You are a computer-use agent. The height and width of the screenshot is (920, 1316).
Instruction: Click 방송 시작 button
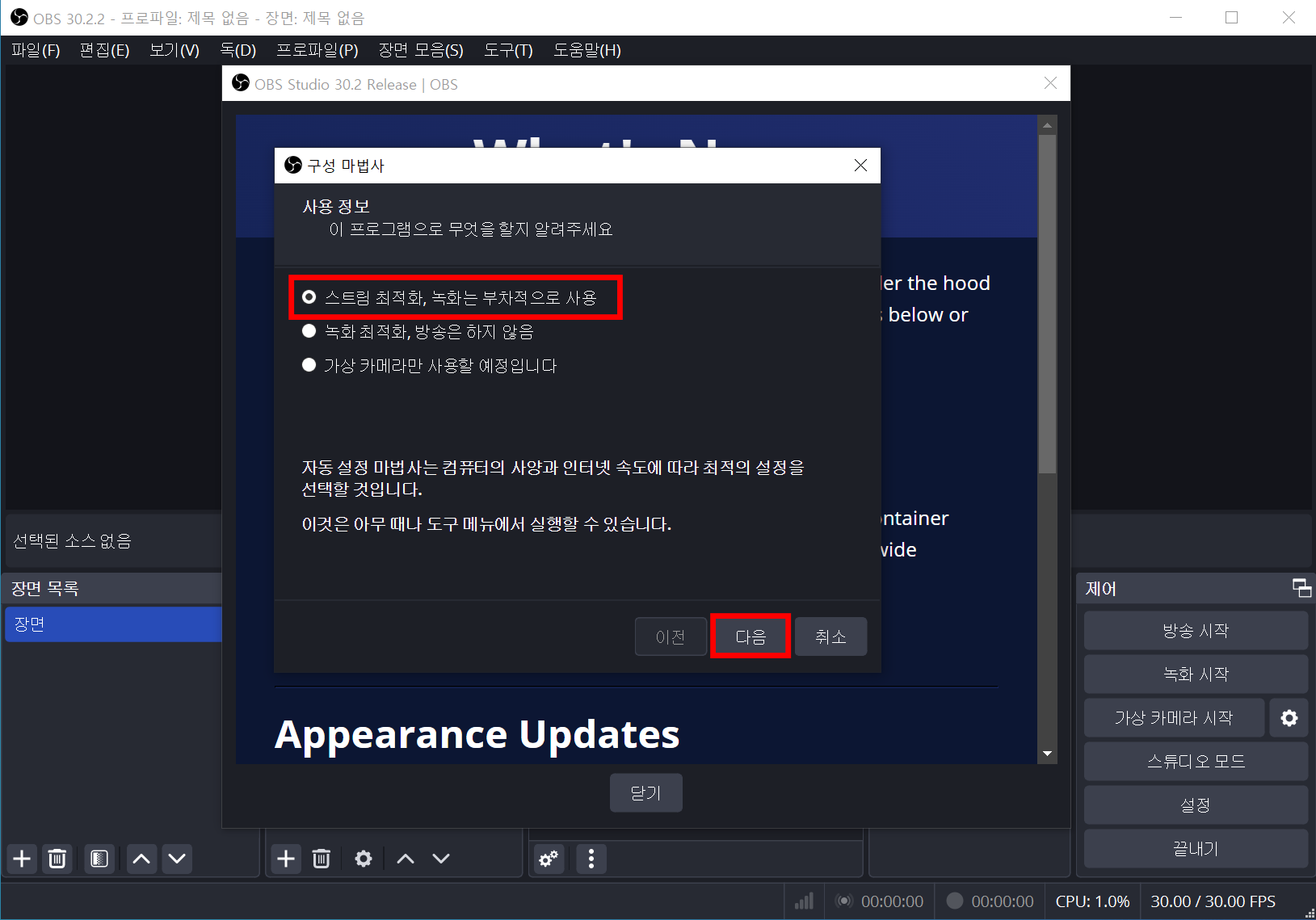(1196, 631)
